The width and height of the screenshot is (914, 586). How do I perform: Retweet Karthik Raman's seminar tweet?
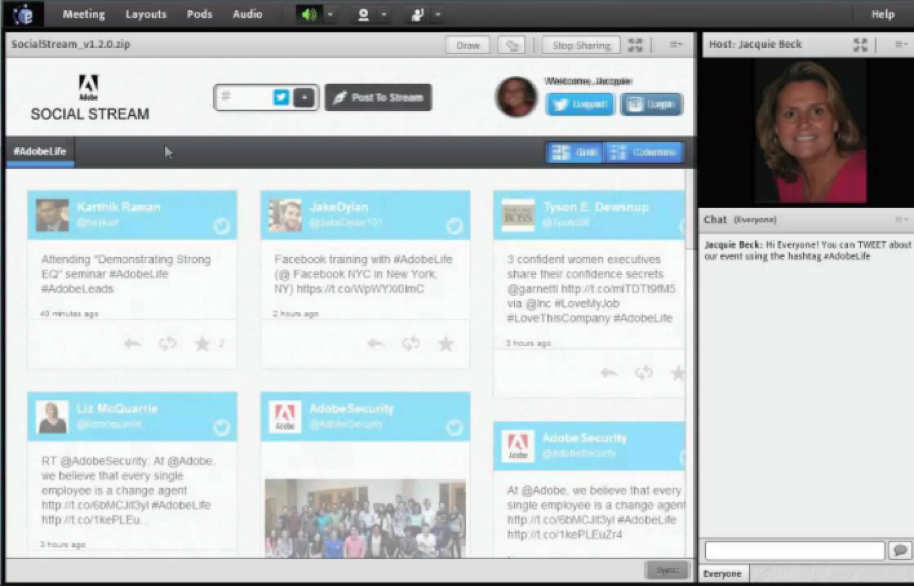(x=166, y=343)
